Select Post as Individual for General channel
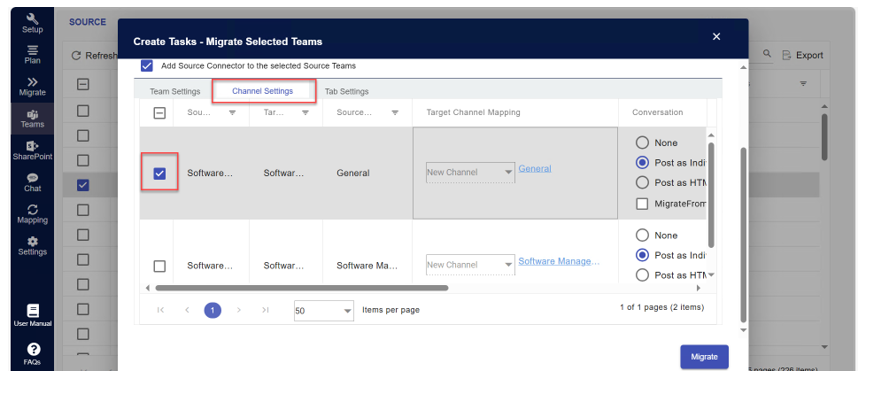This screenshot has width=878, height=407. (x=642, y=162)
